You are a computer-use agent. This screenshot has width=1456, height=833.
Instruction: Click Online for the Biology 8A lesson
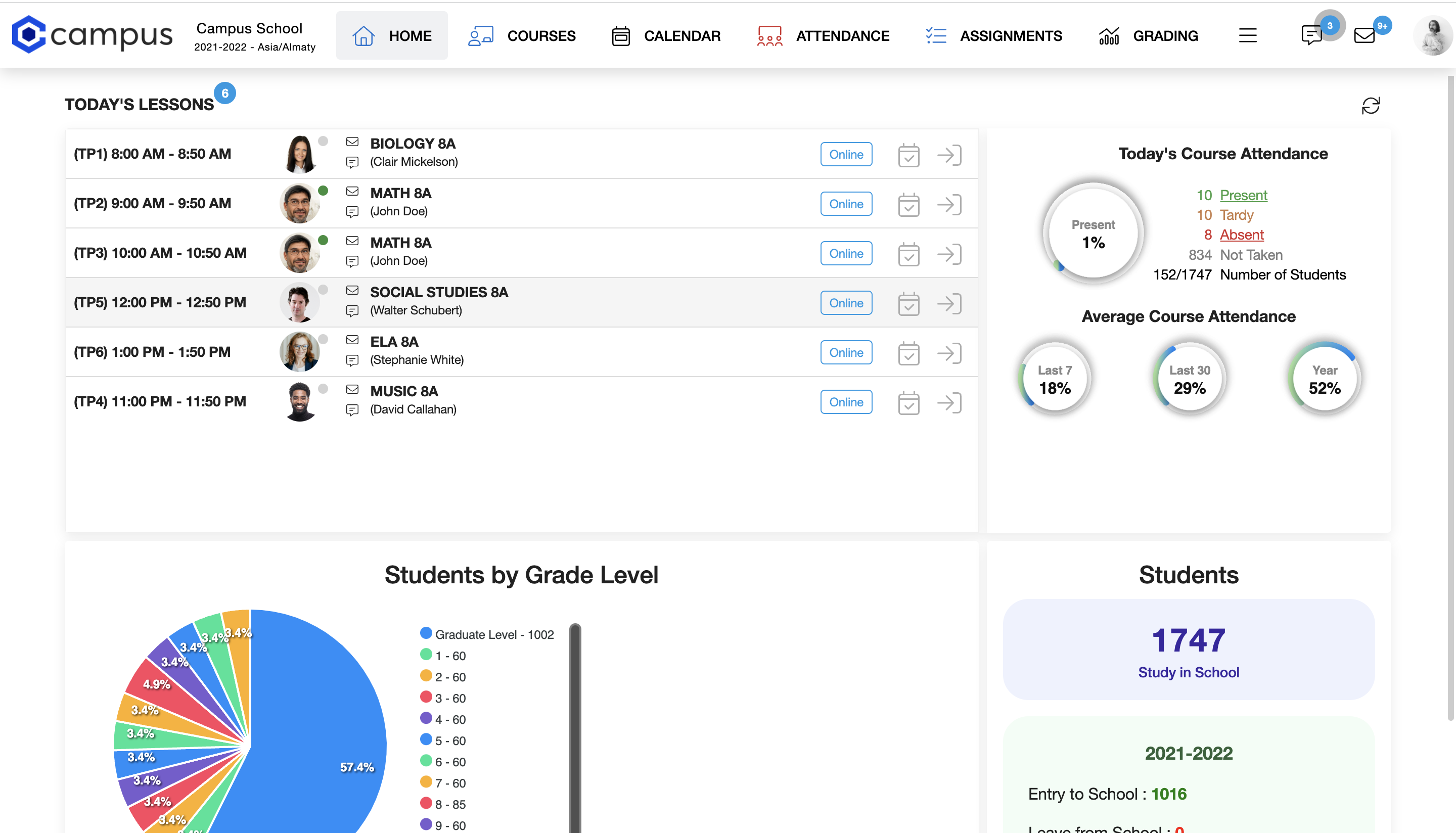846,154
